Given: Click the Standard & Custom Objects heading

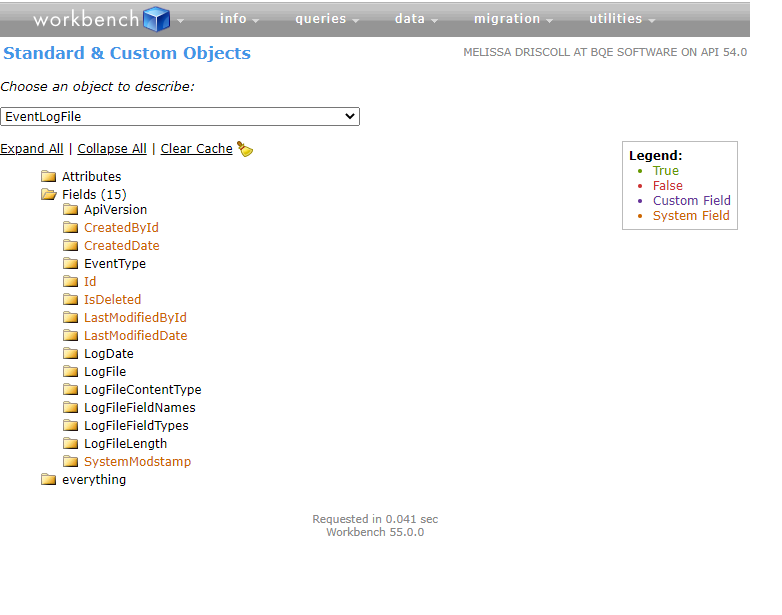Looking at the screenshot, I should click(x=127, y=53).
